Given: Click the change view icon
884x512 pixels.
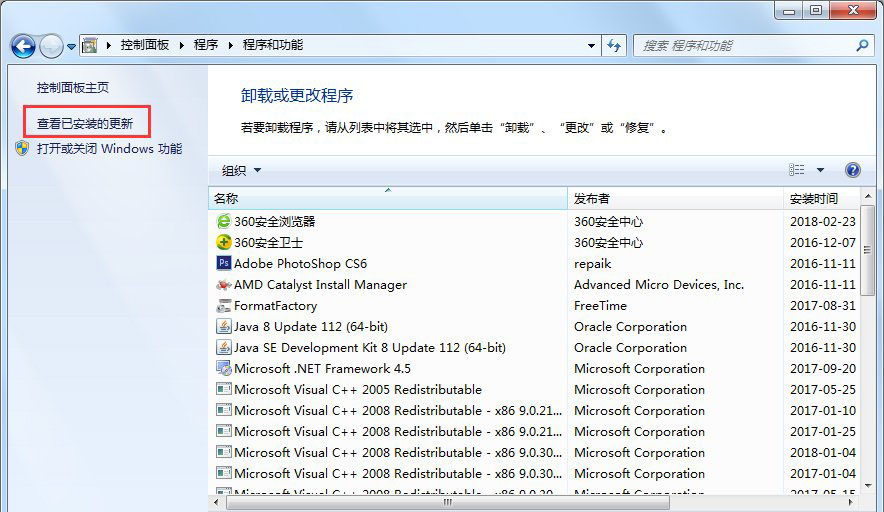Looking at the screenshot, I should pos(797,170).
